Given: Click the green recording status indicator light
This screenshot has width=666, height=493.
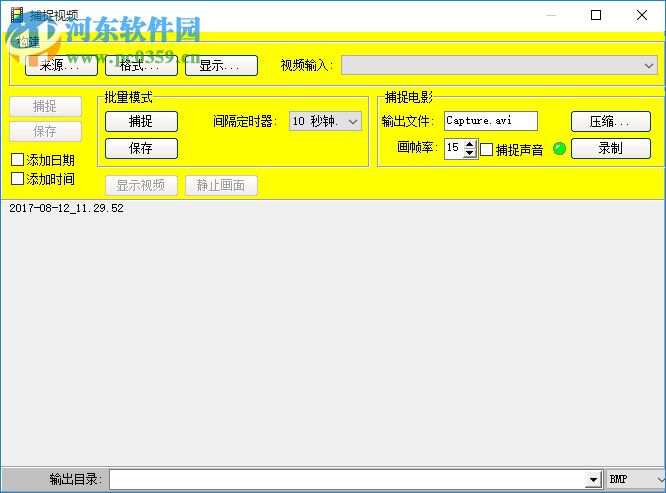Looking at the screenshot, I should 559,149.
